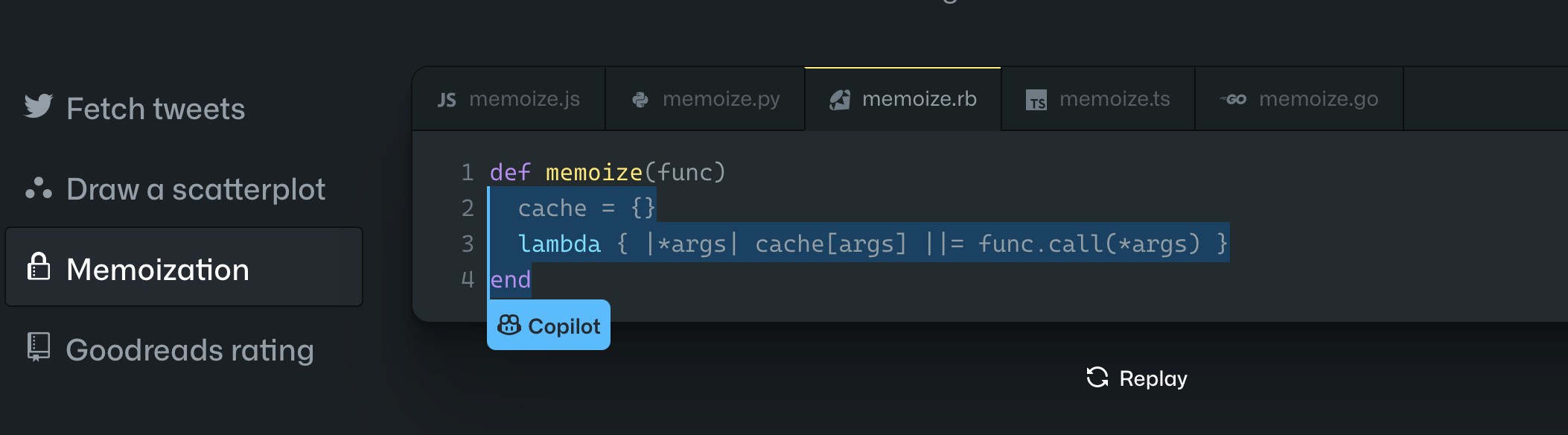Click the Python icon on memoize.py tab
The image size is (1568, 435).
tap(640, 100)
